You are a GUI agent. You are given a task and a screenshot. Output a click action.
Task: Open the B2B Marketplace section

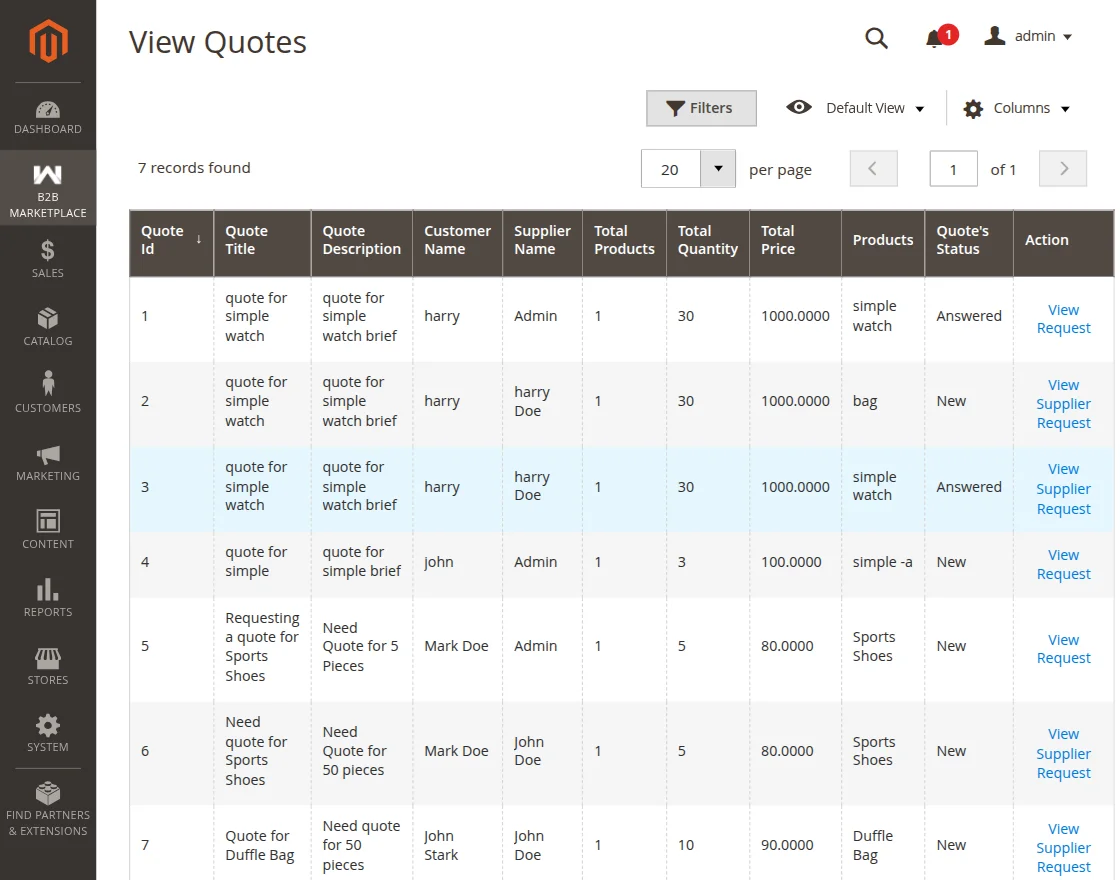coord(47,188)
